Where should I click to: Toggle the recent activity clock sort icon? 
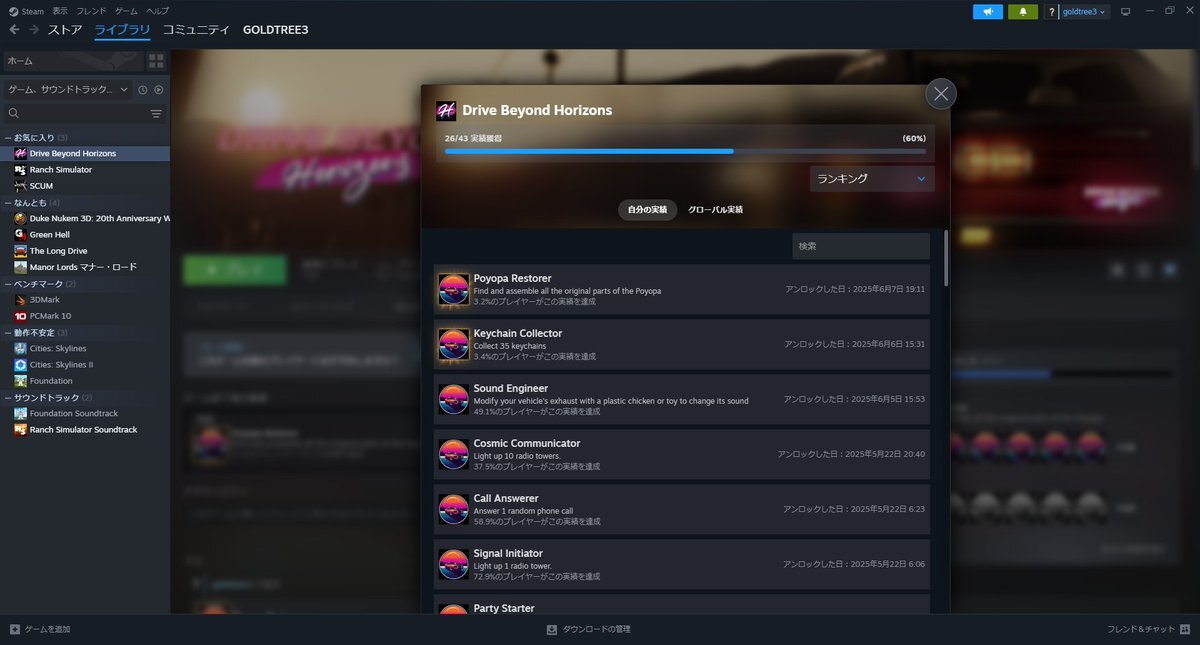(x=143, y=90)
